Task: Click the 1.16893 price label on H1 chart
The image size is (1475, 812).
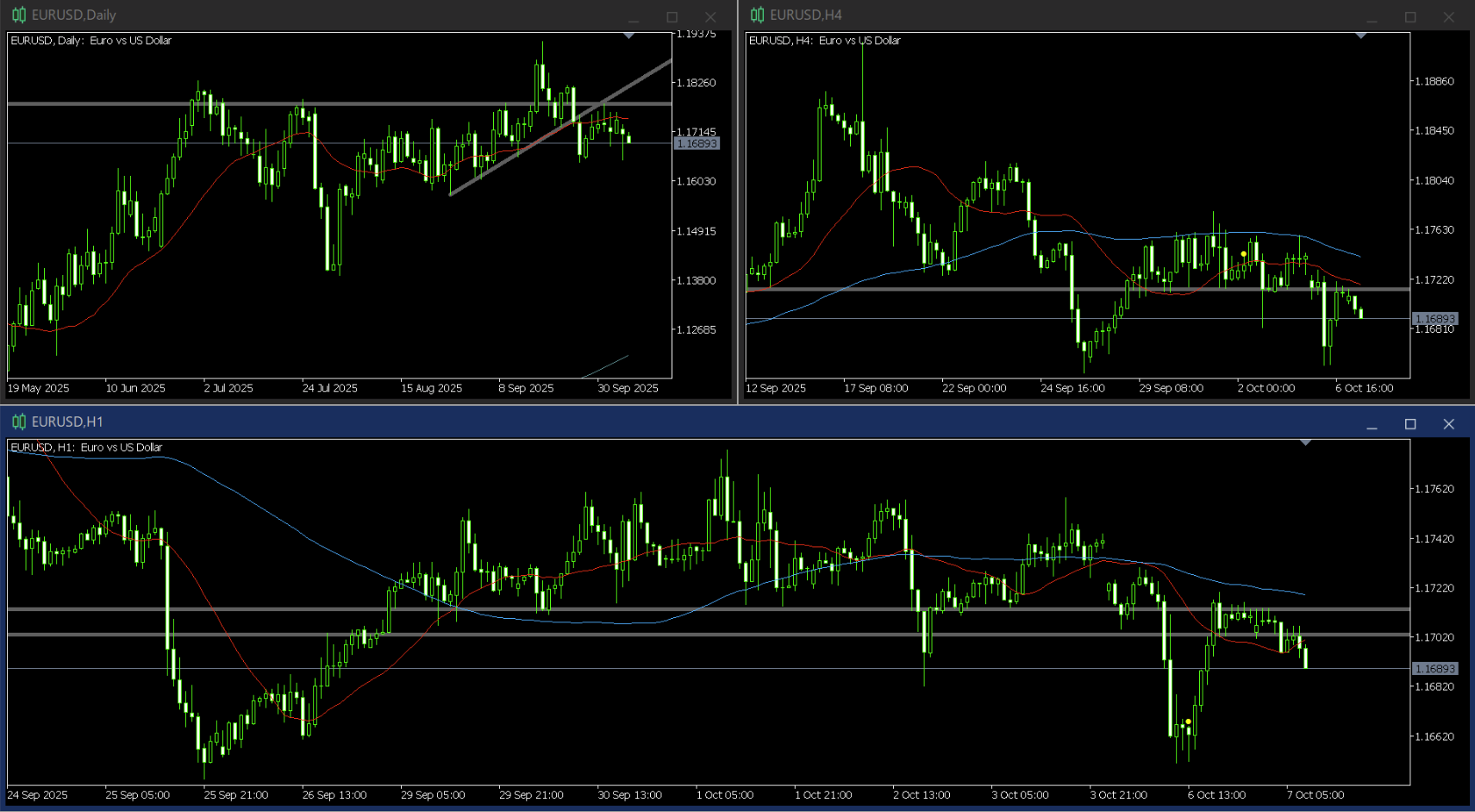Action: pyautogui.click(x=1434, y=669)
